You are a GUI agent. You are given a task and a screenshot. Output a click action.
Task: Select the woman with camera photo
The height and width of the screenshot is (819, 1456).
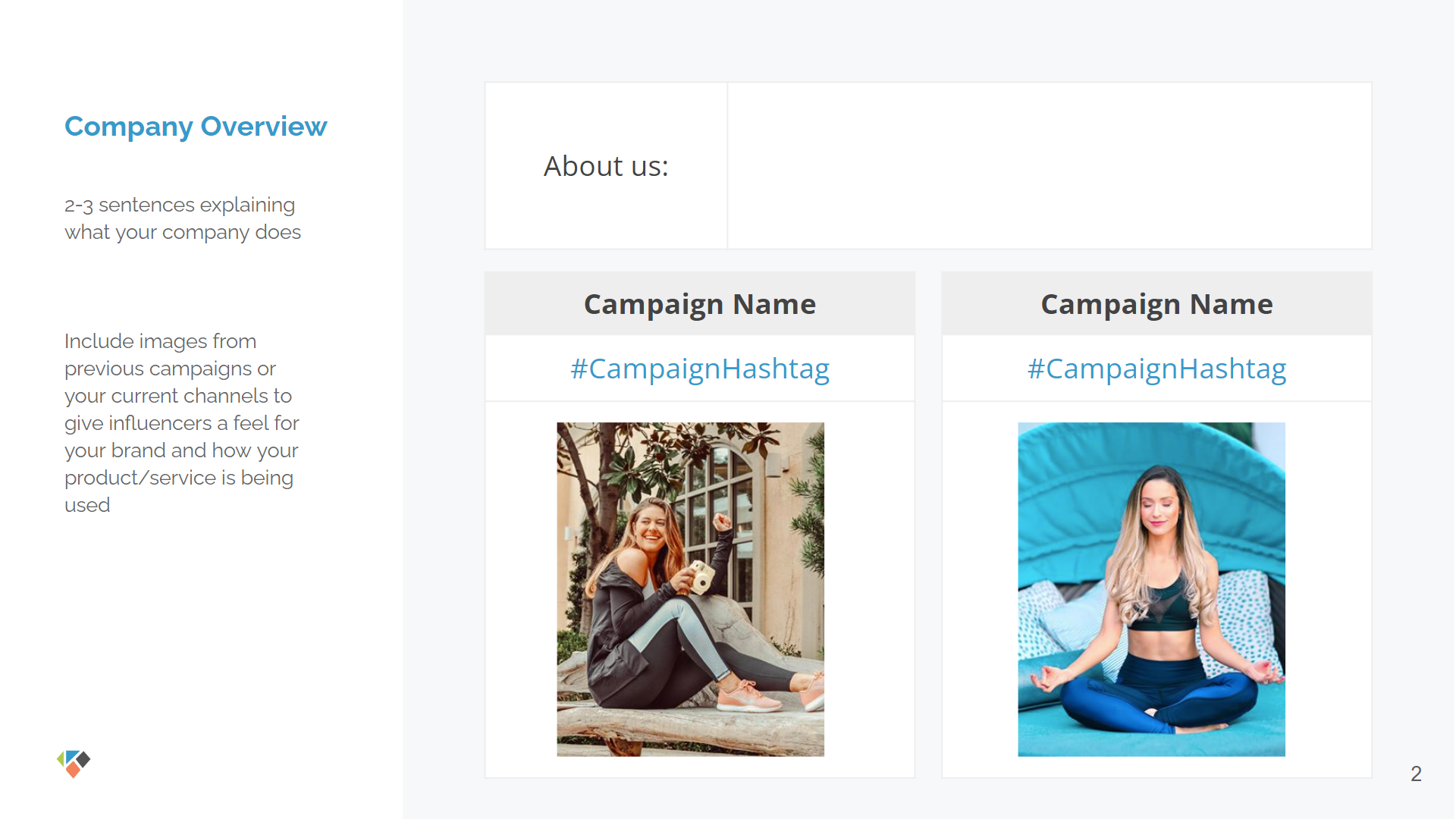690,589
